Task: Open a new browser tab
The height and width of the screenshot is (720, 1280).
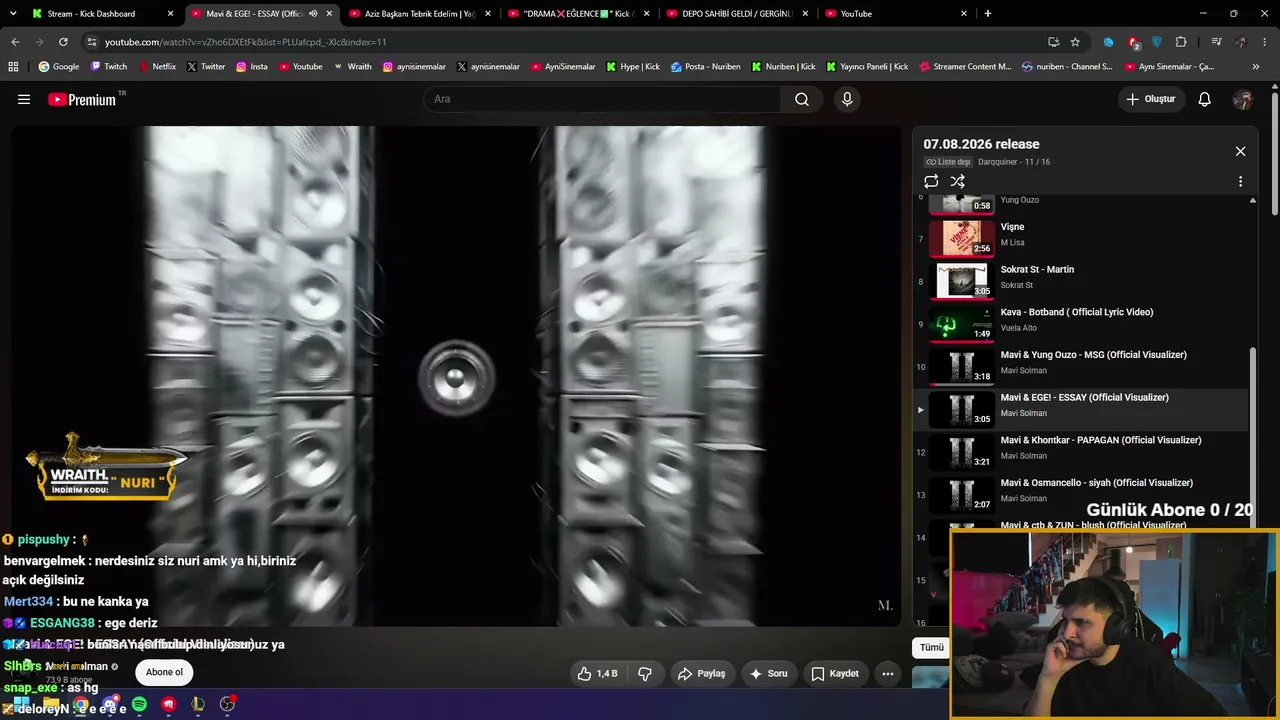Action: point(988,14)
